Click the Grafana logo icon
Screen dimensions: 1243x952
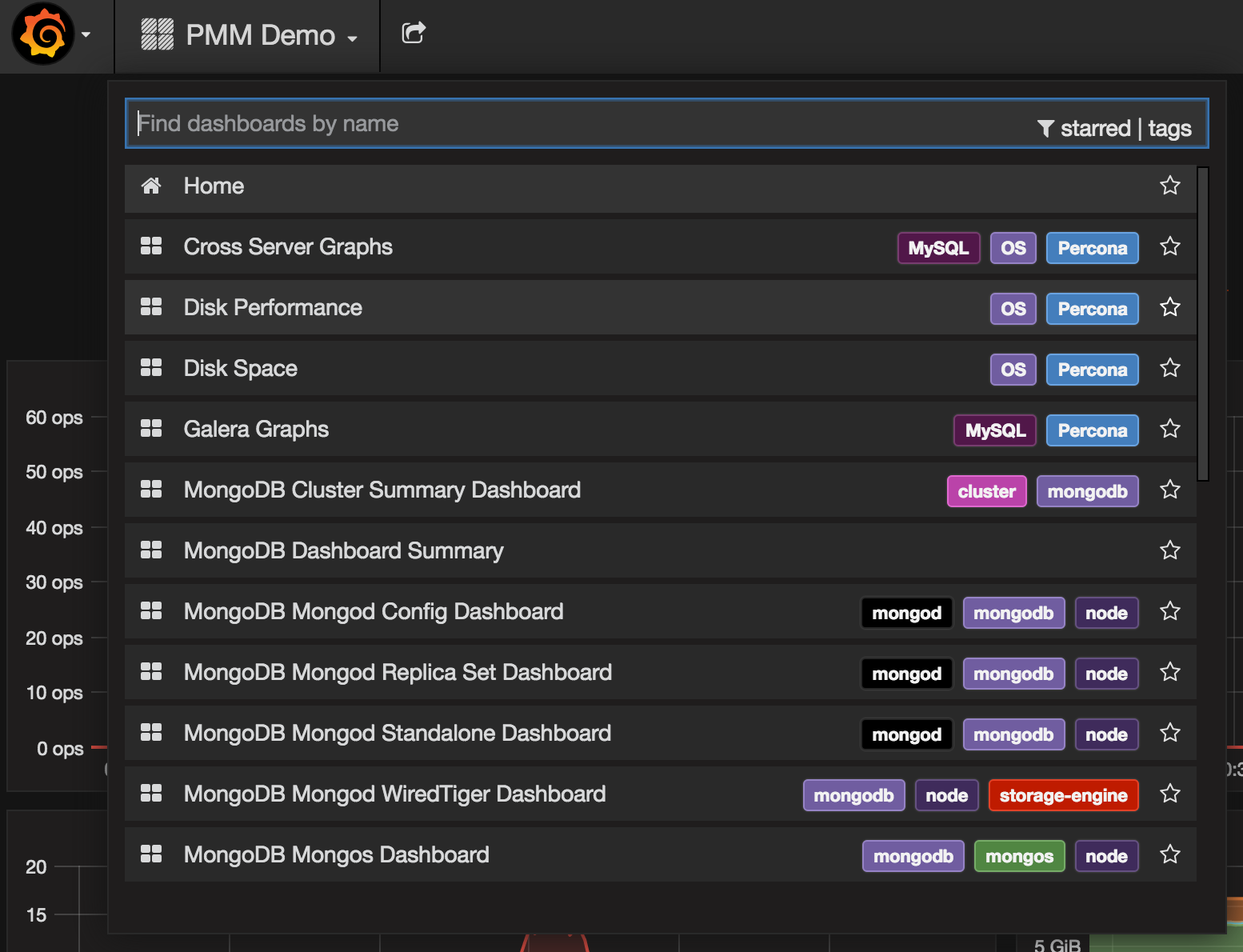(44, 34)
